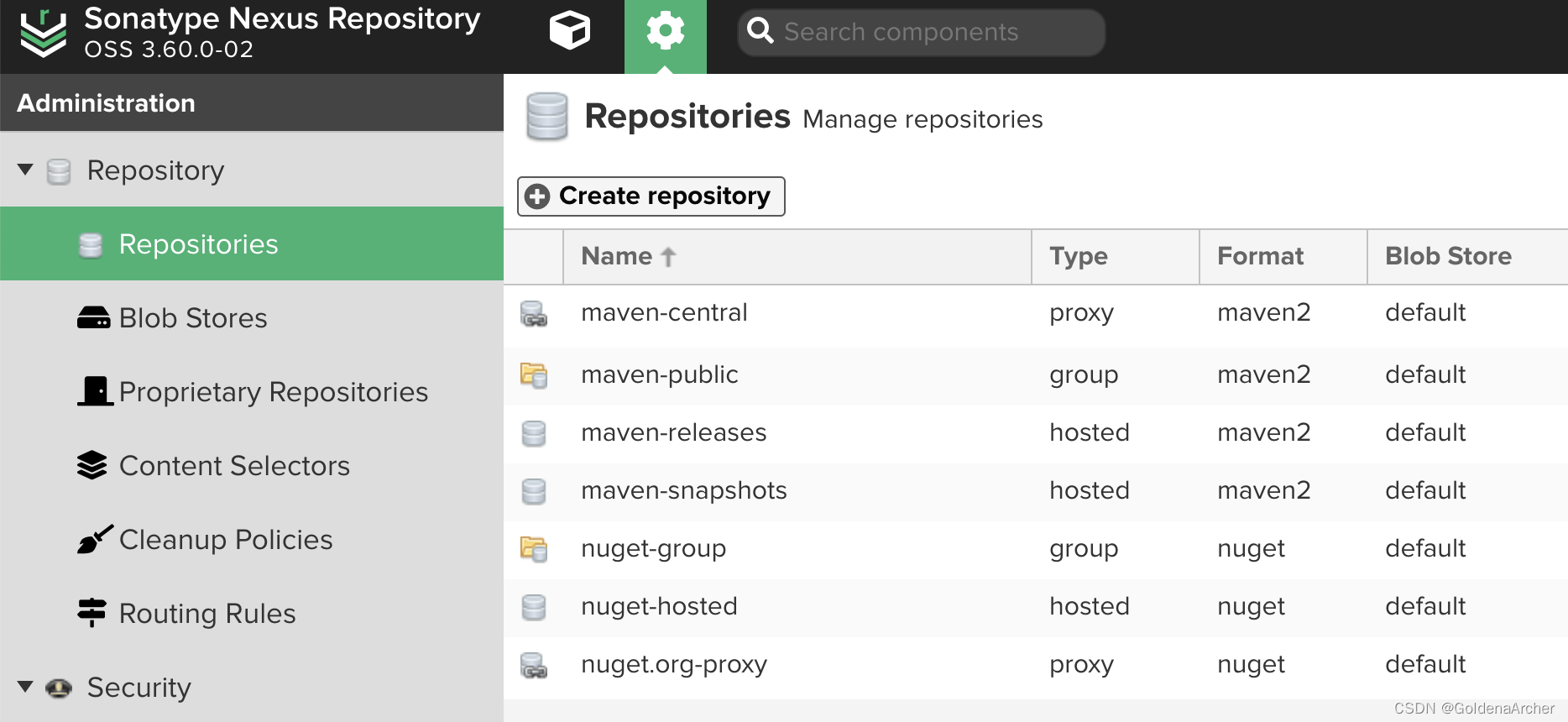The width and height of the screenshot is (1568, 722).
Task: Open Cleanup Policies in sidebar
Action: 252,539
